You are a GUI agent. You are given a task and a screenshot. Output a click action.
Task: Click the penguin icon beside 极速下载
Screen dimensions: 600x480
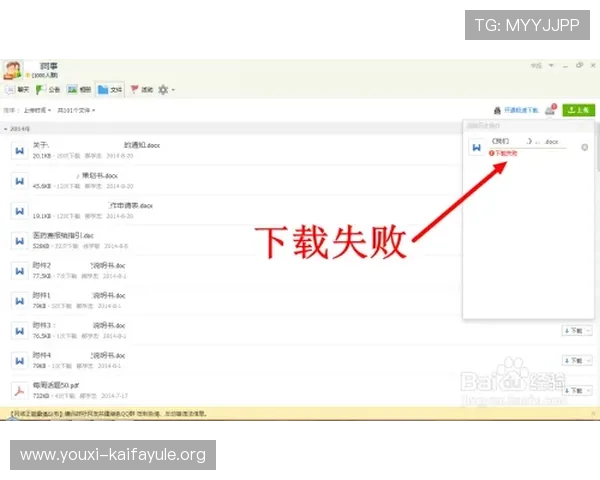497,111
